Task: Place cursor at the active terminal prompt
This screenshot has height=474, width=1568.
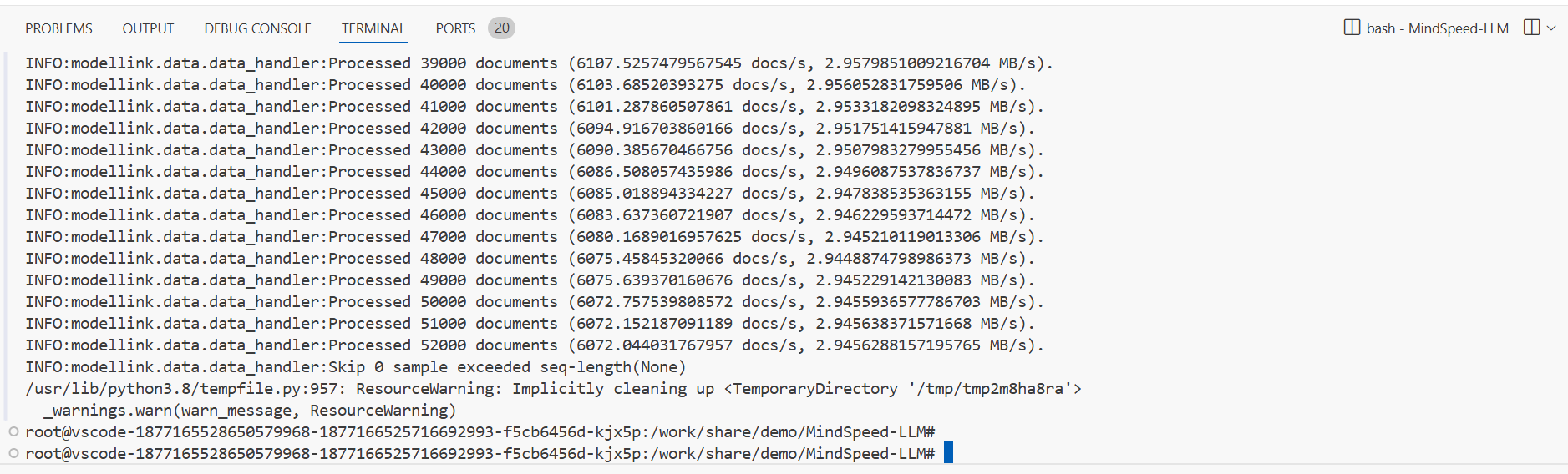Action: point(948,453)
